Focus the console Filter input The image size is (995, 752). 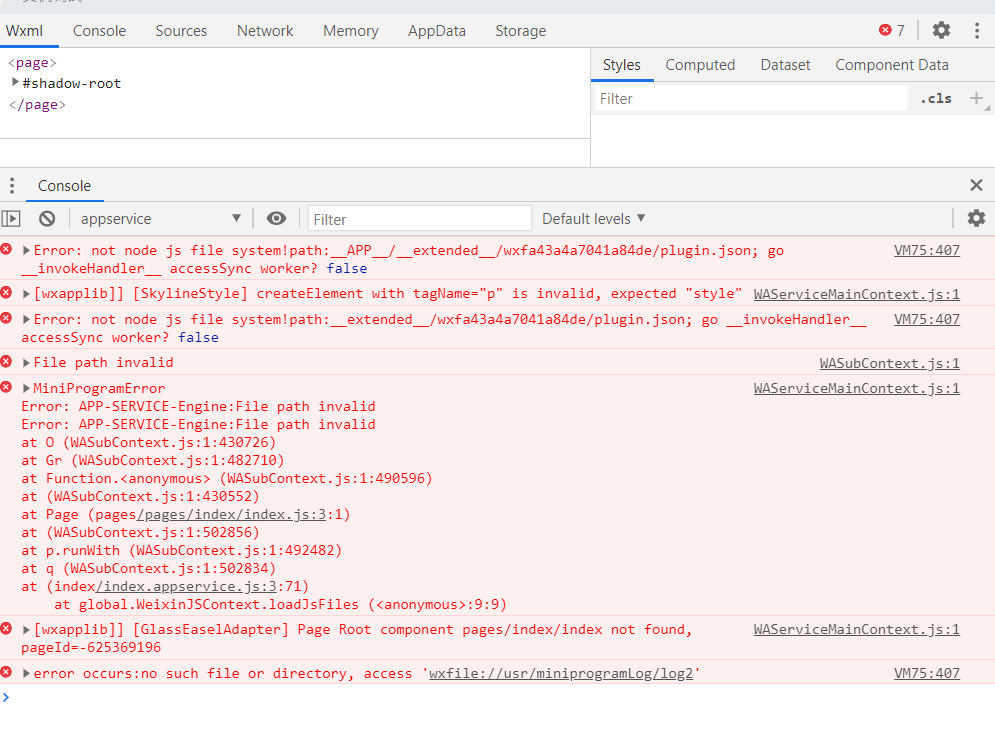pyautogui.click(x=419, y=219)
